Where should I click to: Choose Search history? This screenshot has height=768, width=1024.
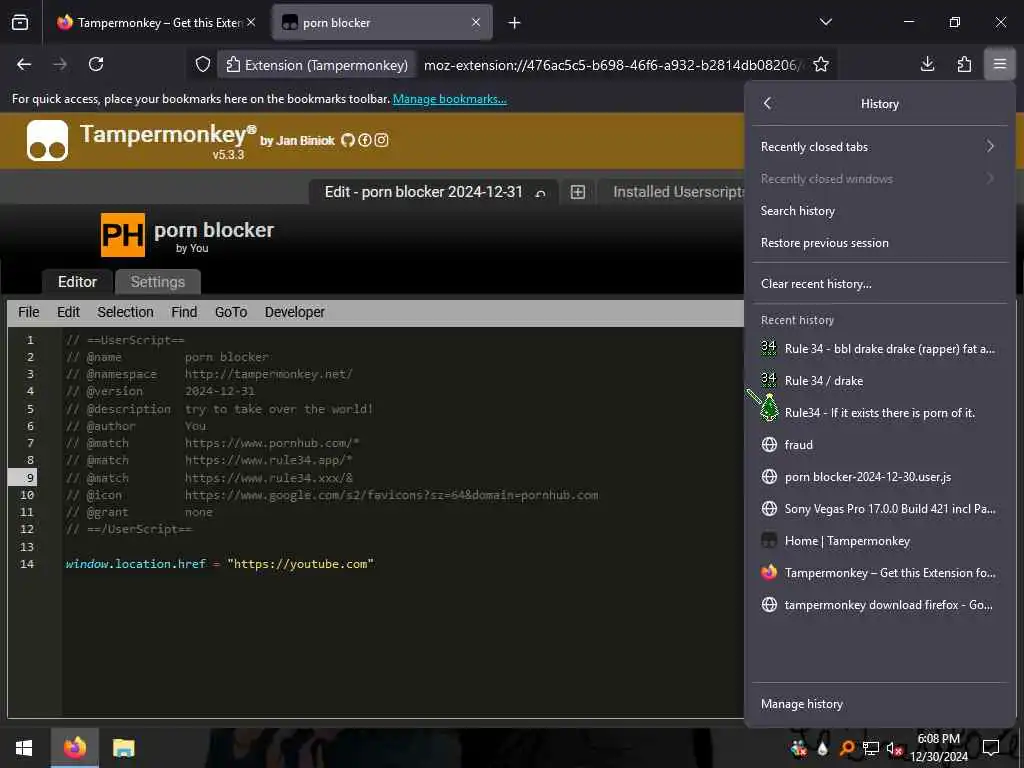click(x=880, y=211)
